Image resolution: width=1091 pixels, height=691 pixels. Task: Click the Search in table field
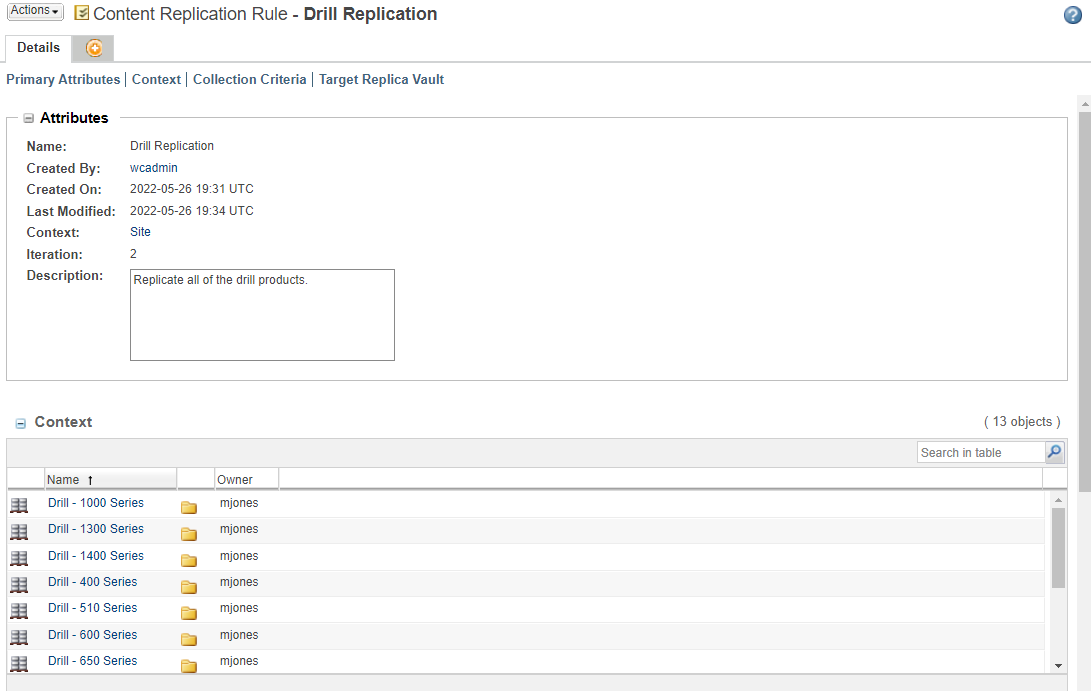981,452
